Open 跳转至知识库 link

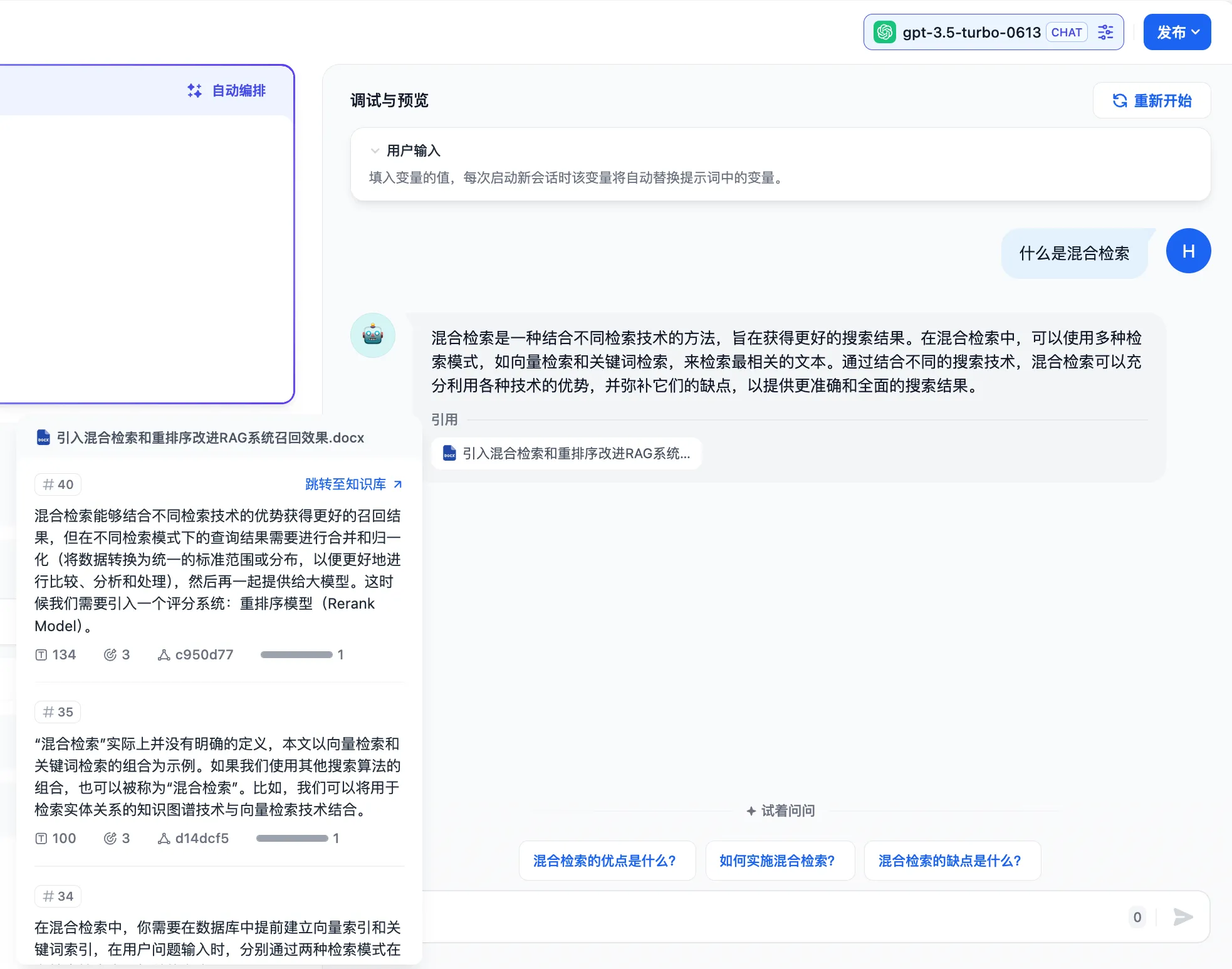(353, 484)
